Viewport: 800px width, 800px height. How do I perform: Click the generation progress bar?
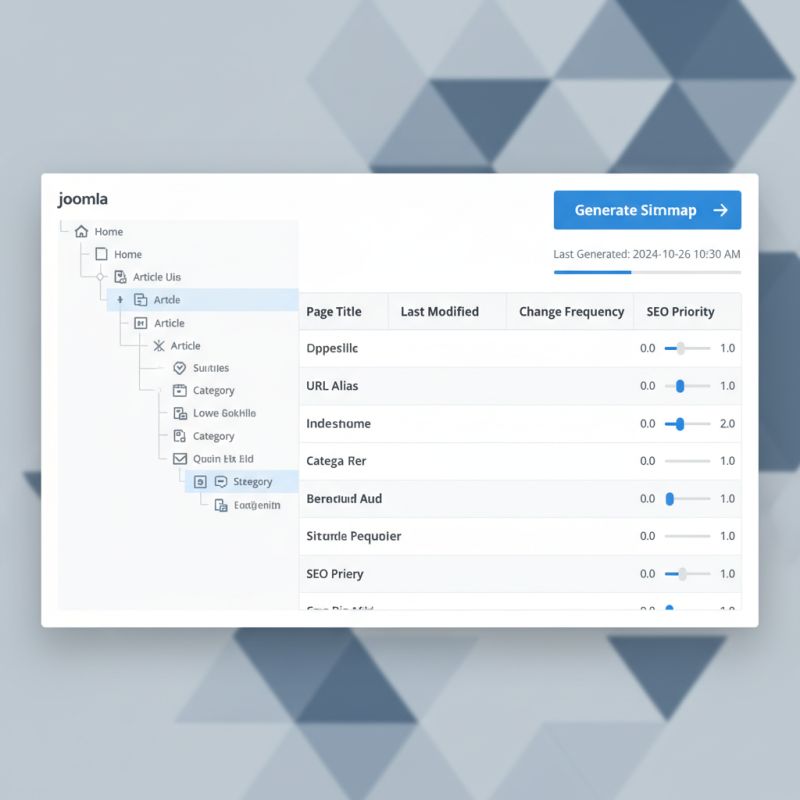click(x=647, y=272)
